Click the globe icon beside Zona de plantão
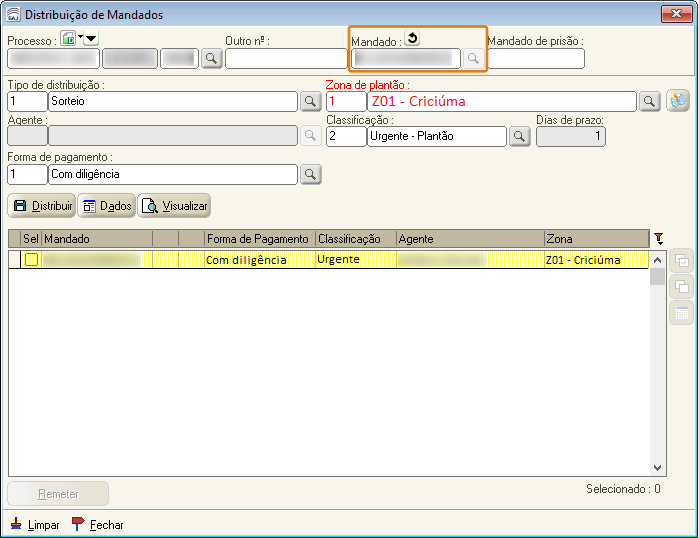The height and width of the screenshot is (538, 699). click(x=678, y=100)
